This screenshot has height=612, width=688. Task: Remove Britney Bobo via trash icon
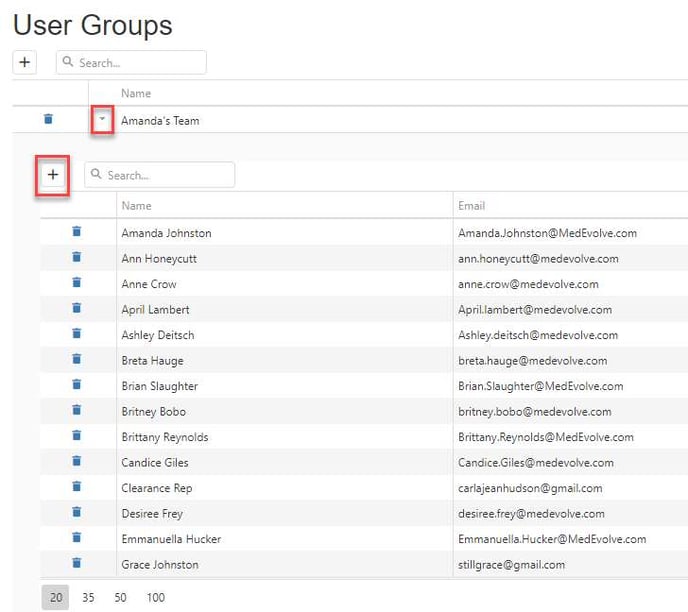click(77, 411)
